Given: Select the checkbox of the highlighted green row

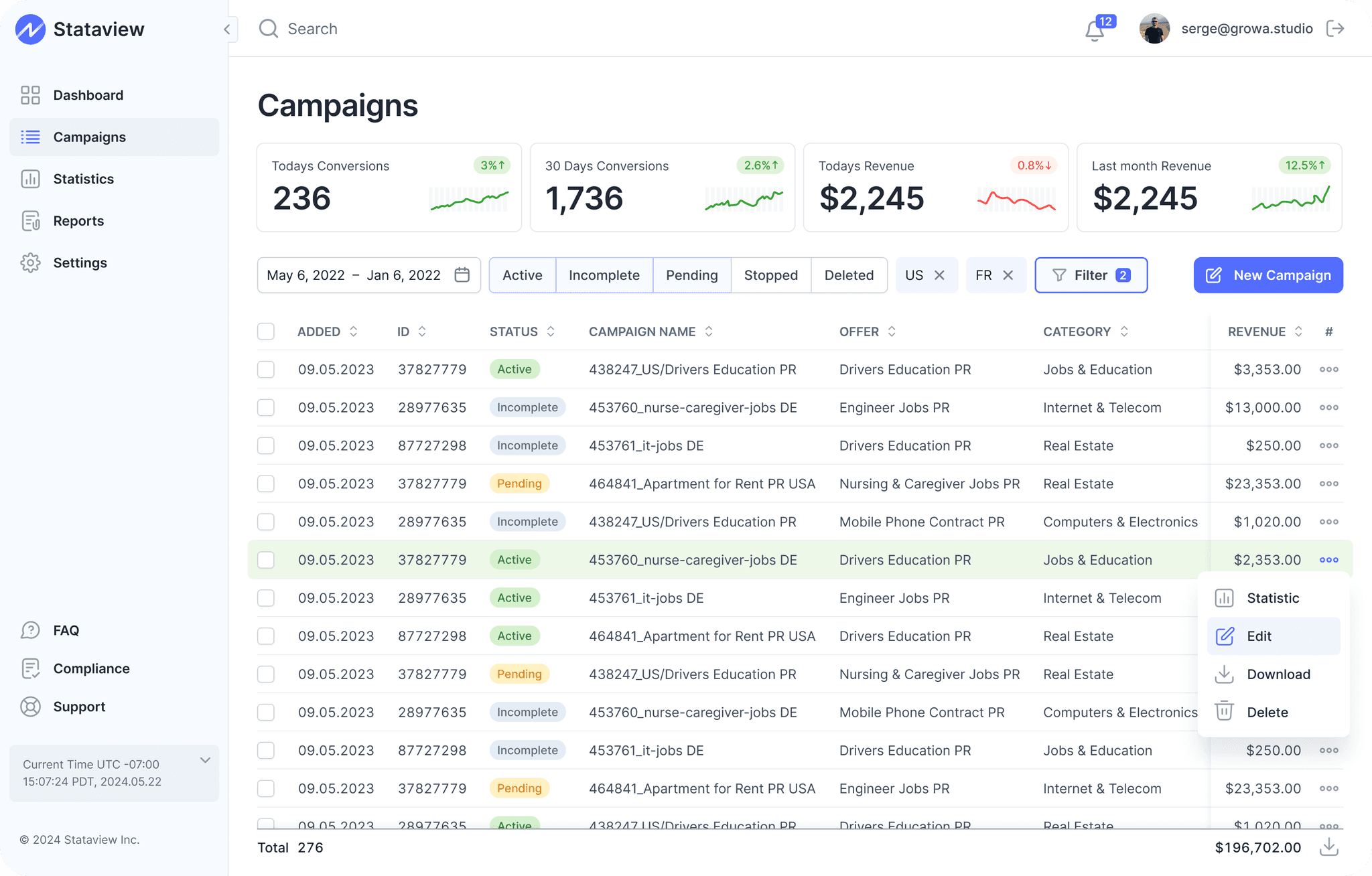Looking at the screenshot, I should pyautogui.click(x=266, y=560).
